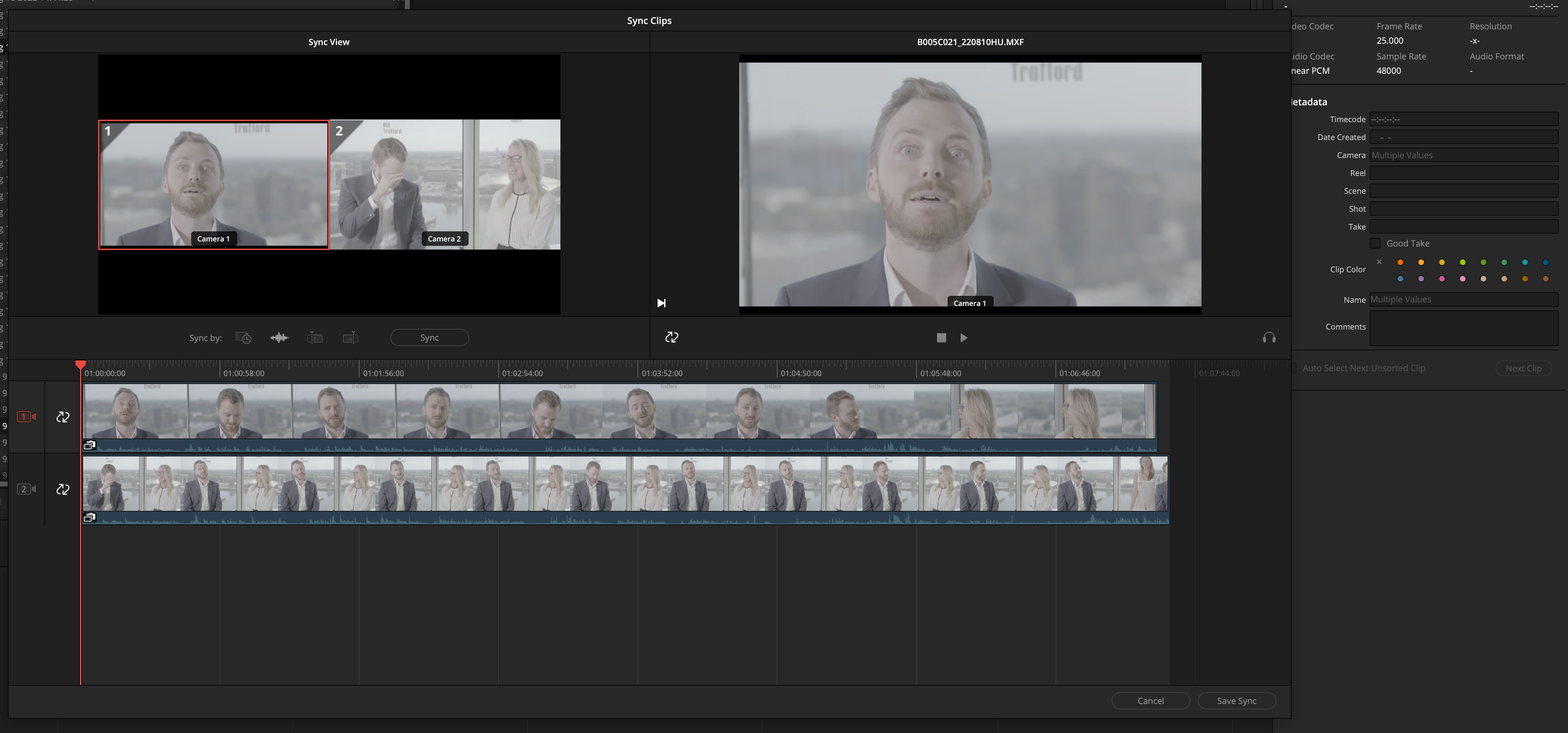
Task: Choose the green clip color swatch
Action: coord(1483,262)
